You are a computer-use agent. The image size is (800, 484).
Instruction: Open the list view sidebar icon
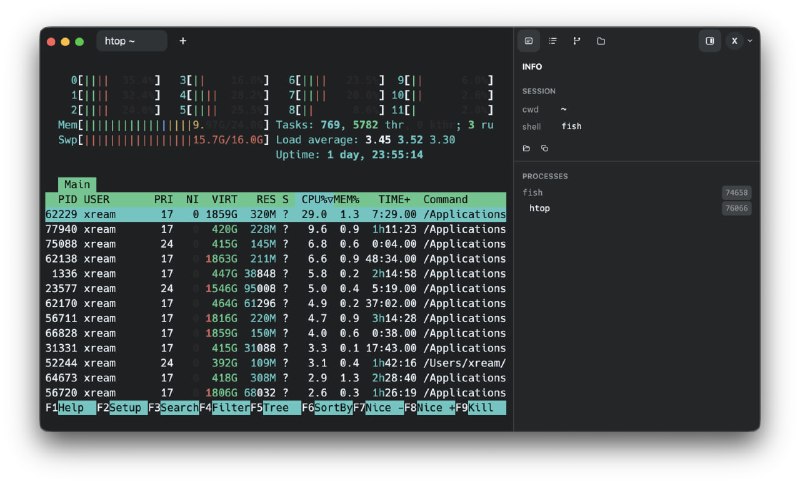pos(553,41)
